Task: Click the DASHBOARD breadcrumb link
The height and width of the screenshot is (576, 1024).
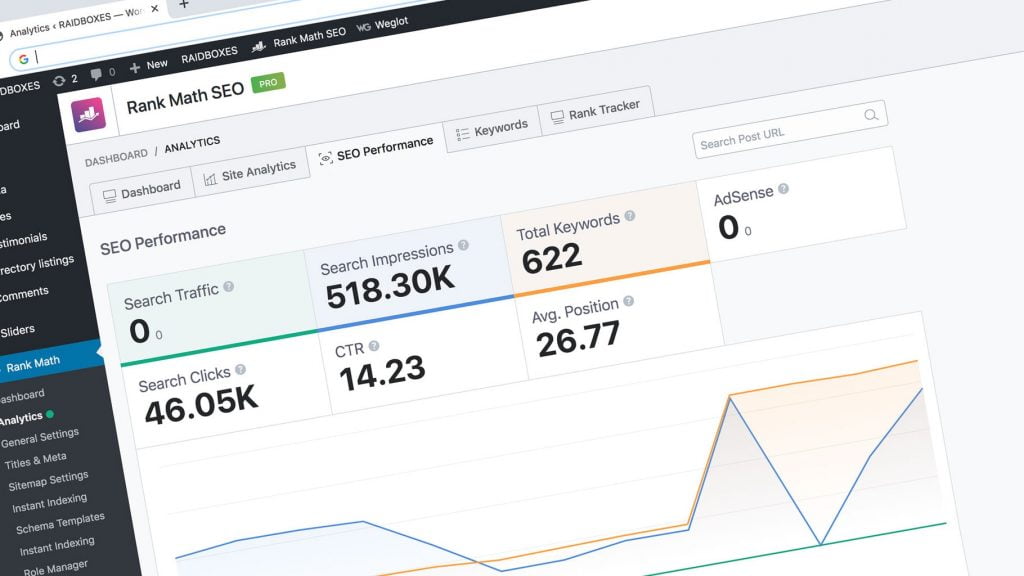Action: pos(115,157)
